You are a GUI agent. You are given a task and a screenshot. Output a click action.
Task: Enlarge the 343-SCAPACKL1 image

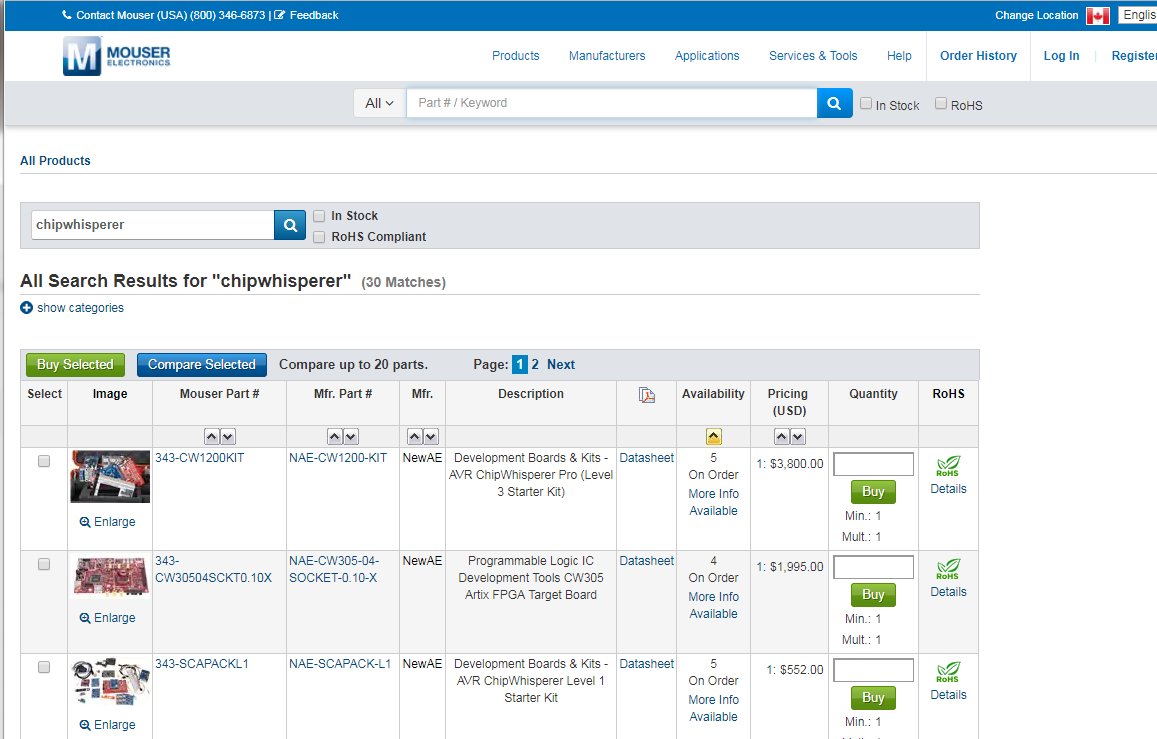tap(108, 724)
